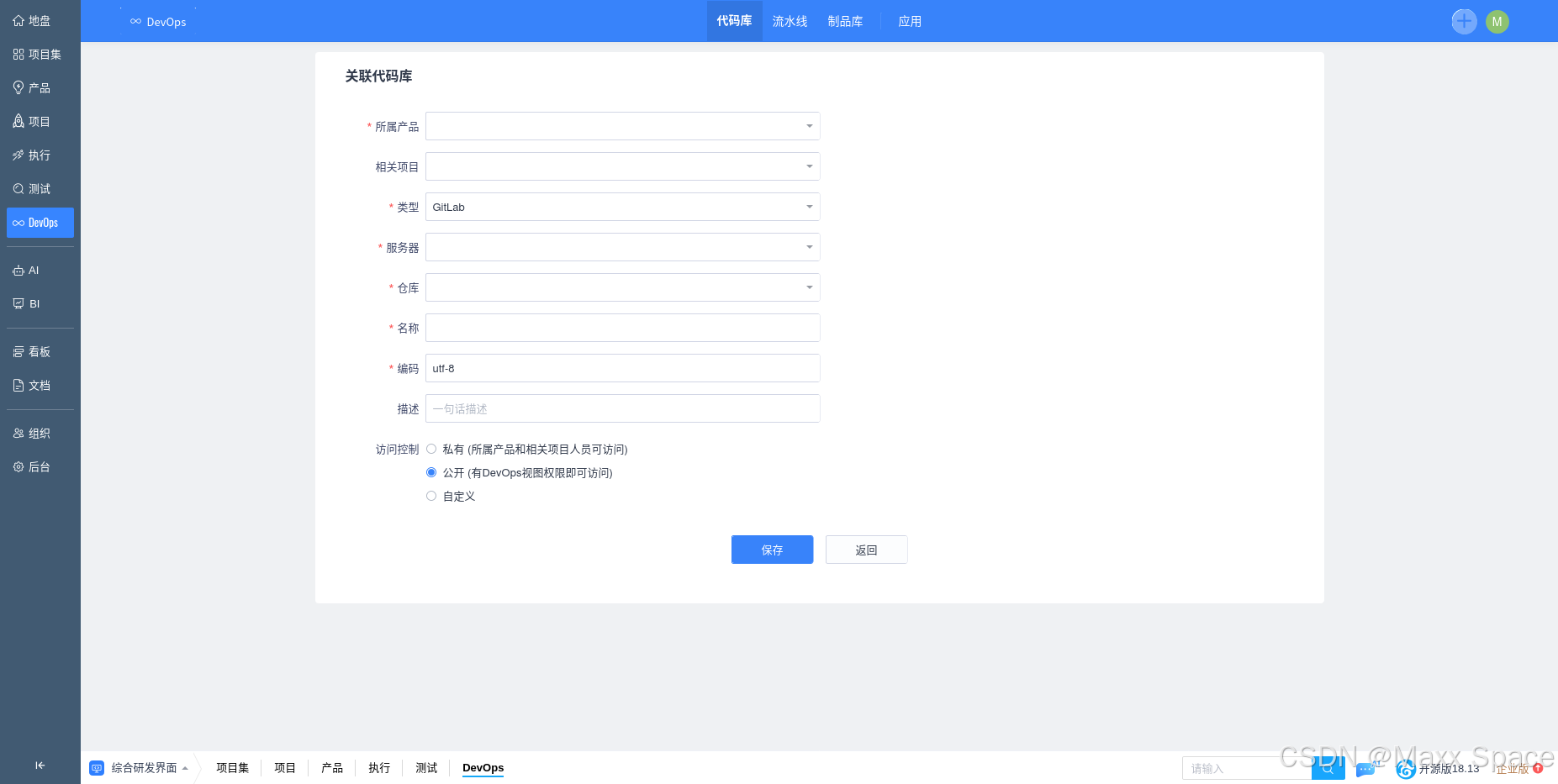The image size is (1558, 784).
Task: Open DevOps in bottom bar
Action: [483, 768]
